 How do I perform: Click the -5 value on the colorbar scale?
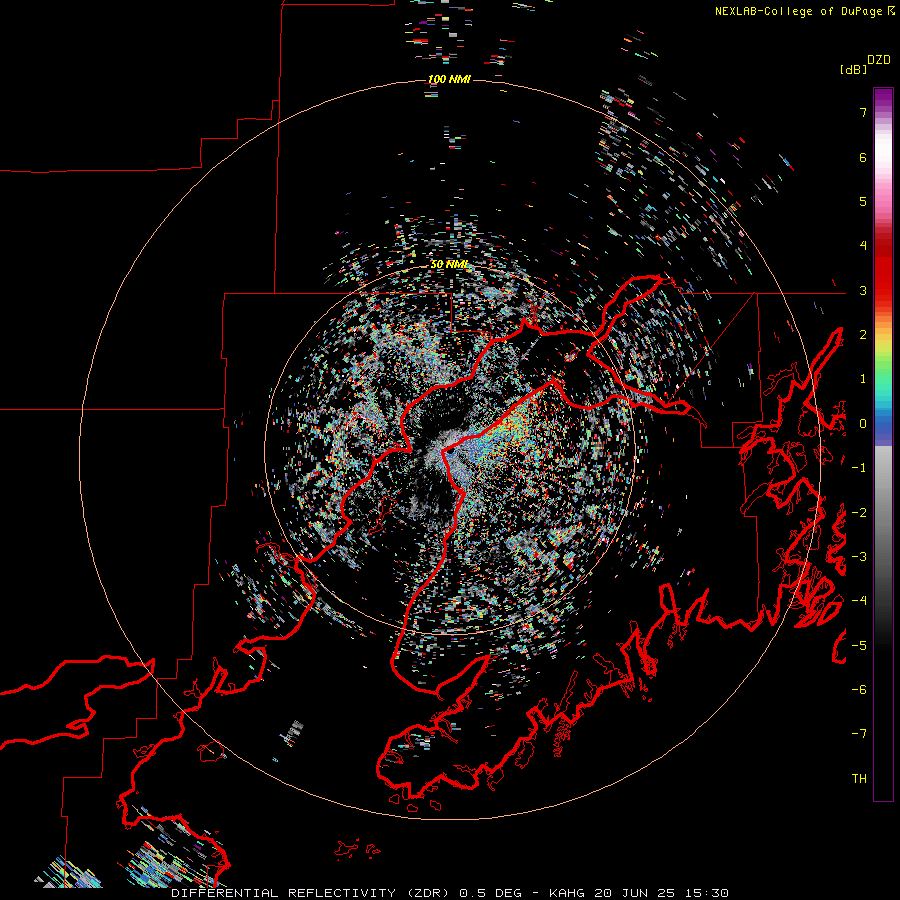[859, 646]
